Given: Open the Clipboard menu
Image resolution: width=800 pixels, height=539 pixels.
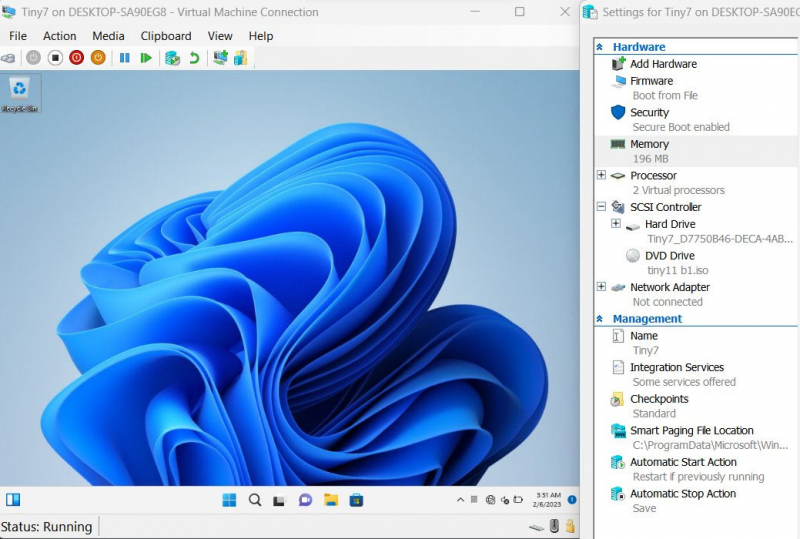Looking at the screenshot, I should coord(165,36).
